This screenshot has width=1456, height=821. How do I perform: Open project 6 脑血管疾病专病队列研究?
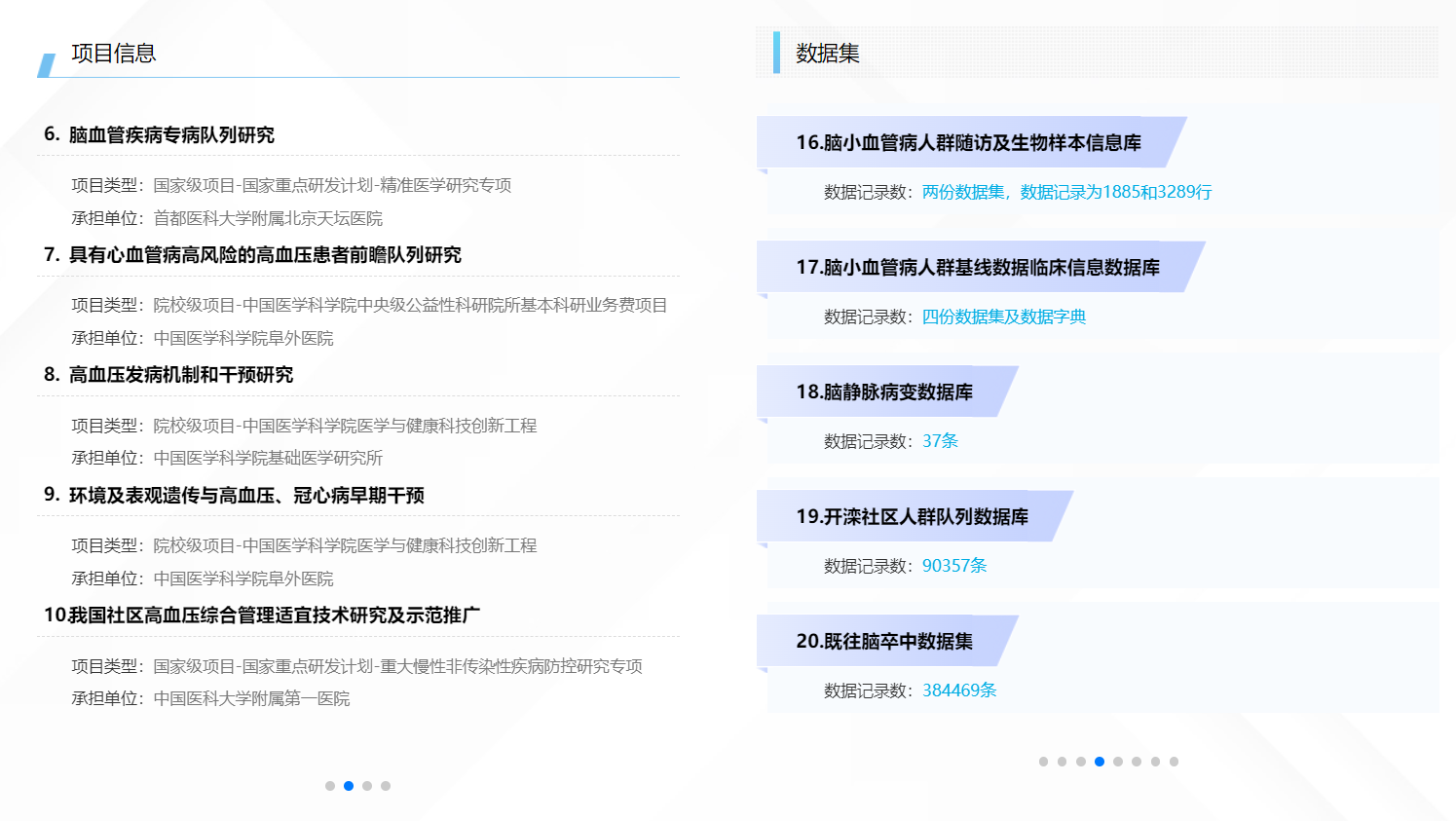(x=171, y=135)
